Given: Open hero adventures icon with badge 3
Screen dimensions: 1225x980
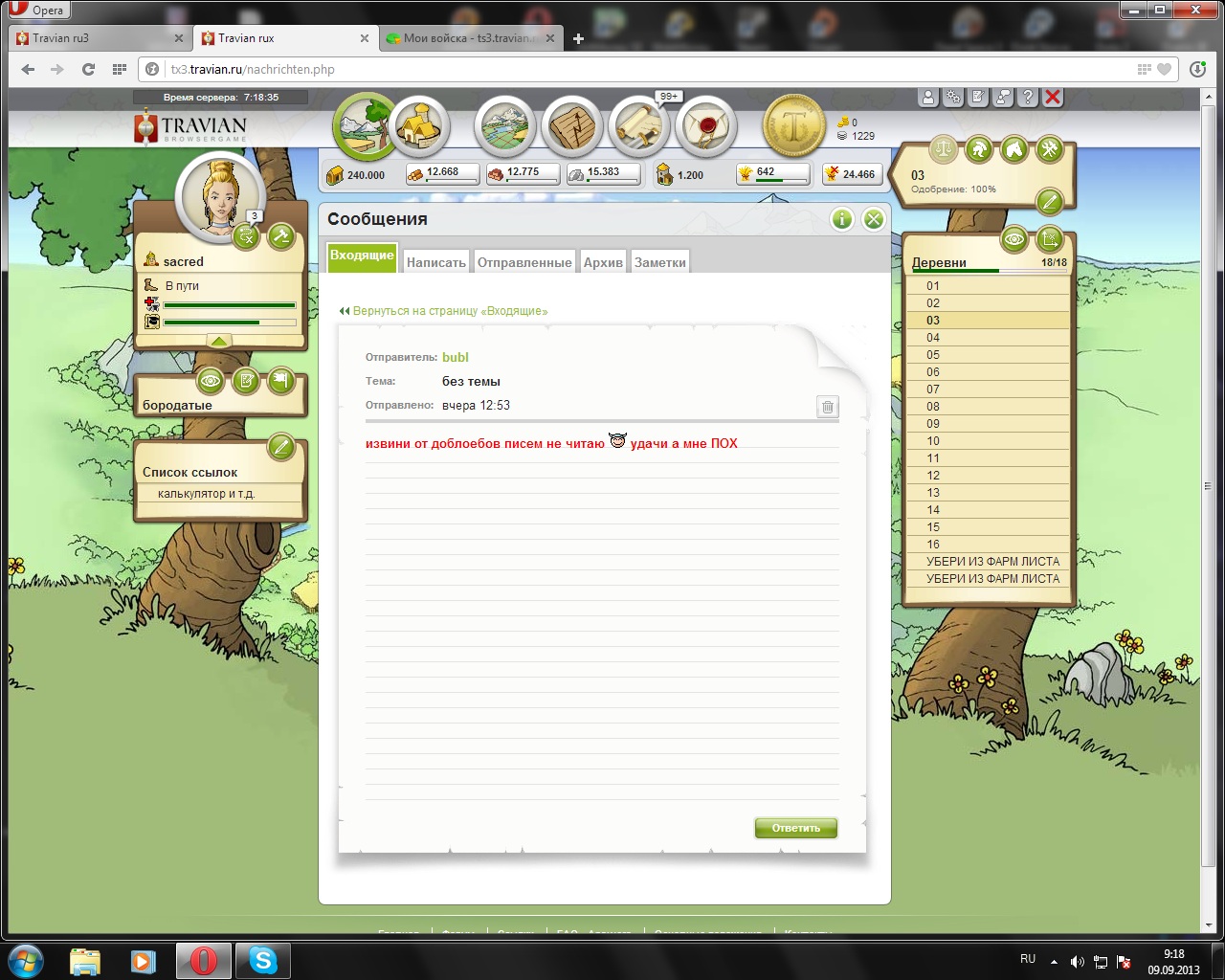Looking at the screenshot, I should click(247, 235).
